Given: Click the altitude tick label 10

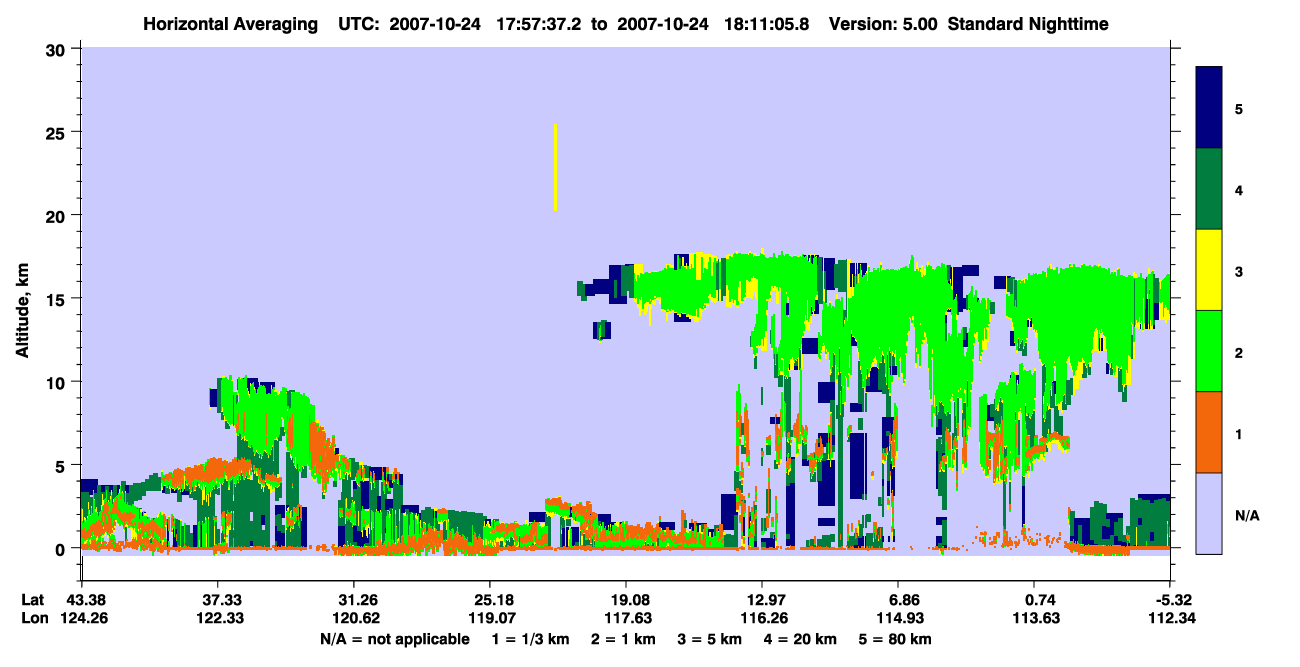Looking at the screenshot, I should tap(57, 382).
